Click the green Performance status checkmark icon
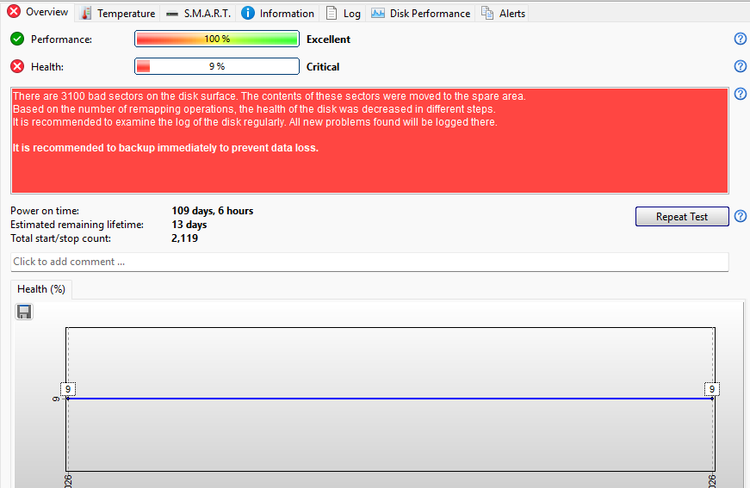750x488 pixels. coord(17,39)
